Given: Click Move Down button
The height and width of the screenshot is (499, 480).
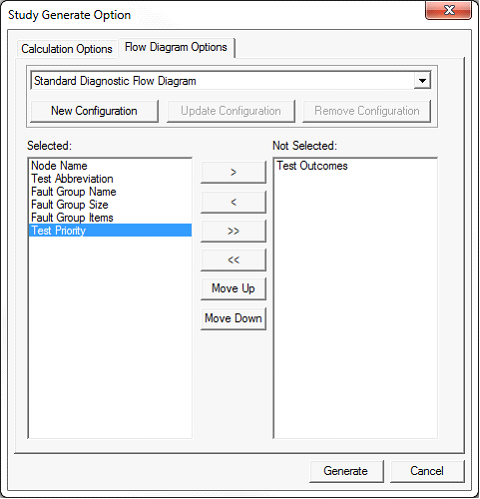Looking at the screenshot, I should click(x=233, y=318).
